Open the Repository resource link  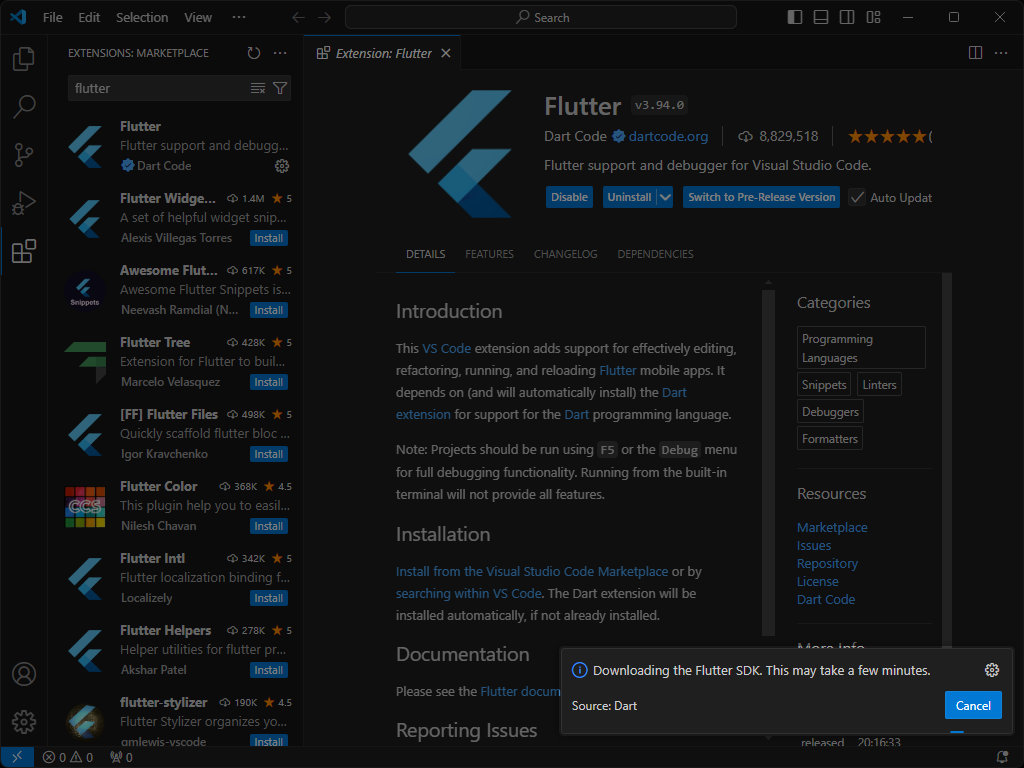827,564
